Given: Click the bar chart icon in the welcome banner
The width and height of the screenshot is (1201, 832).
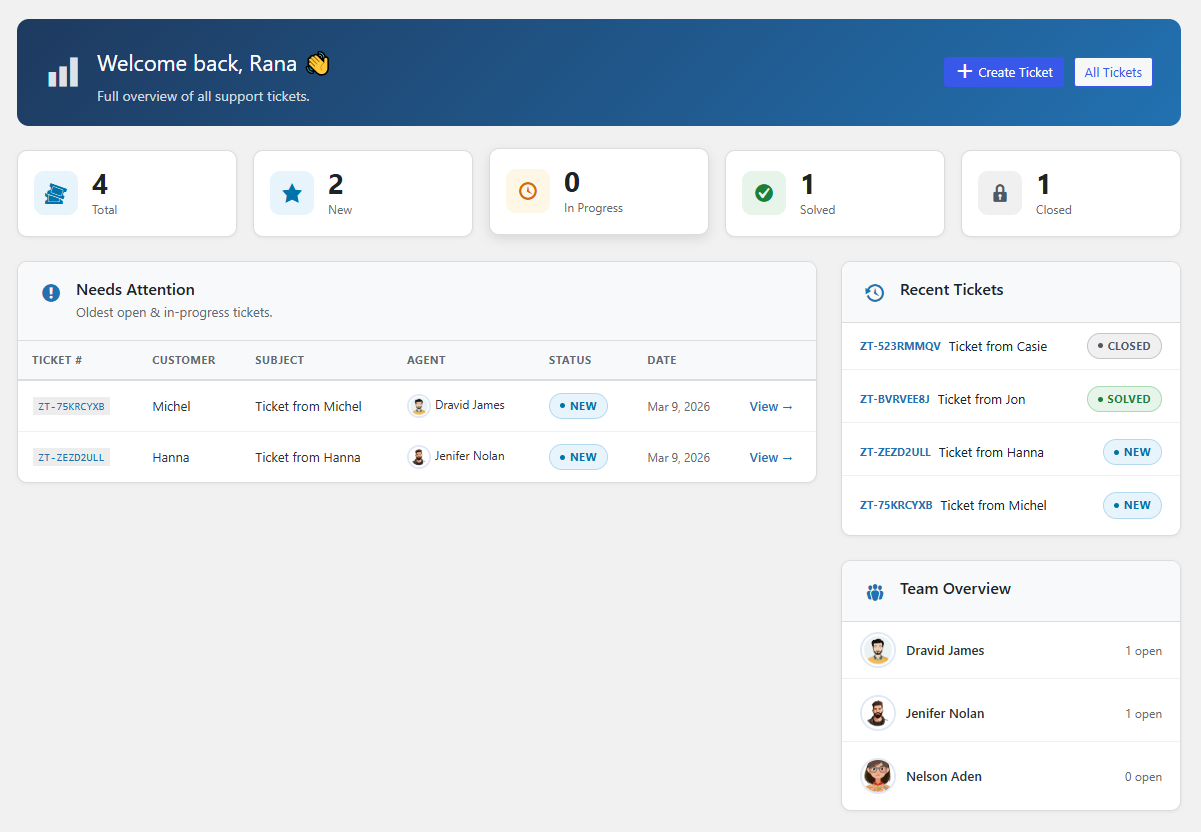Looking at the screenshot, I should coord(61,72).
